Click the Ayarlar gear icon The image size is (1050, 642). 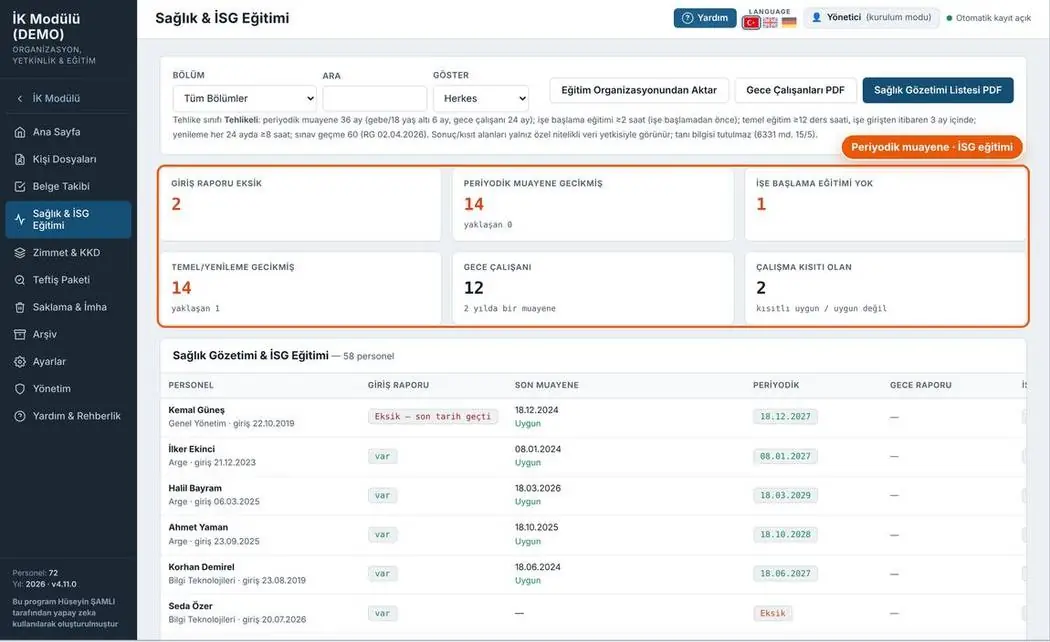coord(20,362)
